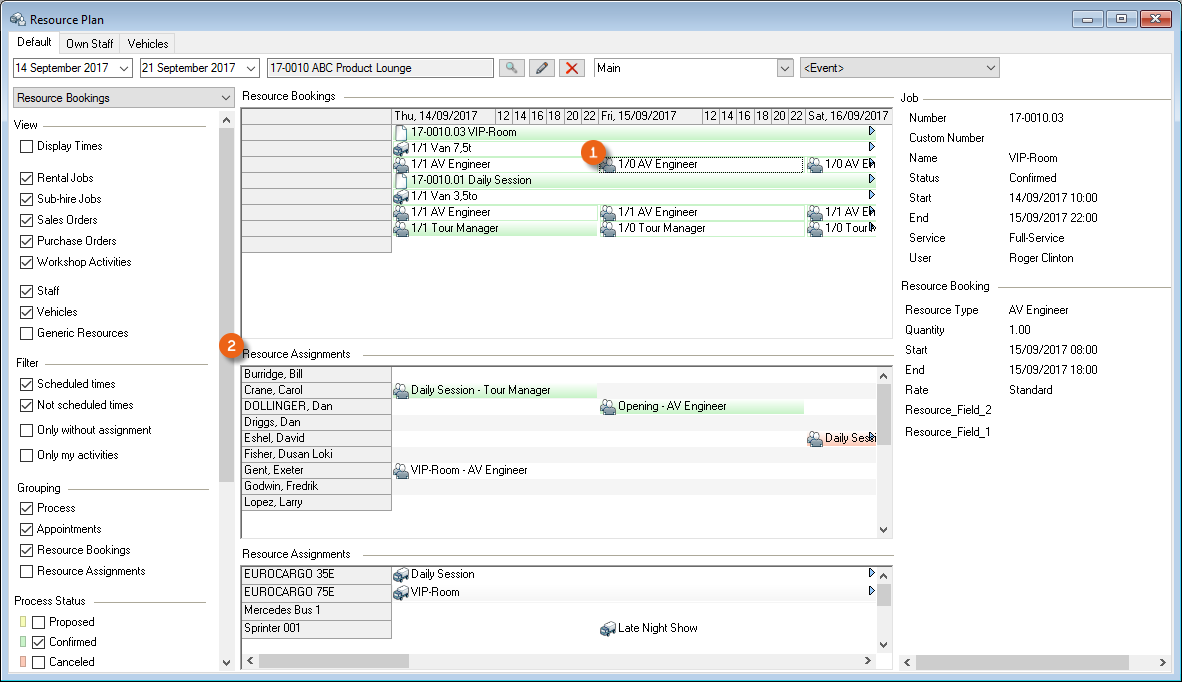Click the 1/1 Van 7,5t vehicle icon

coord(401,148)
